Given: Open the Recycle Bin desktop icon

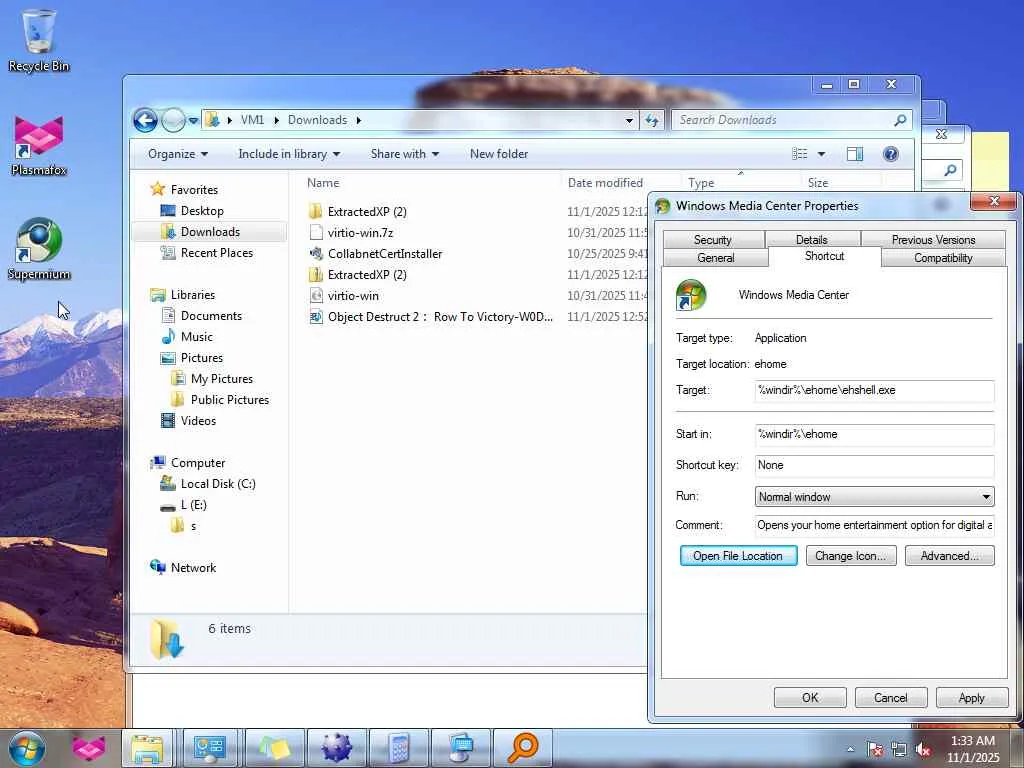Looking at the screenshot, I should click(x=39, y=39).
